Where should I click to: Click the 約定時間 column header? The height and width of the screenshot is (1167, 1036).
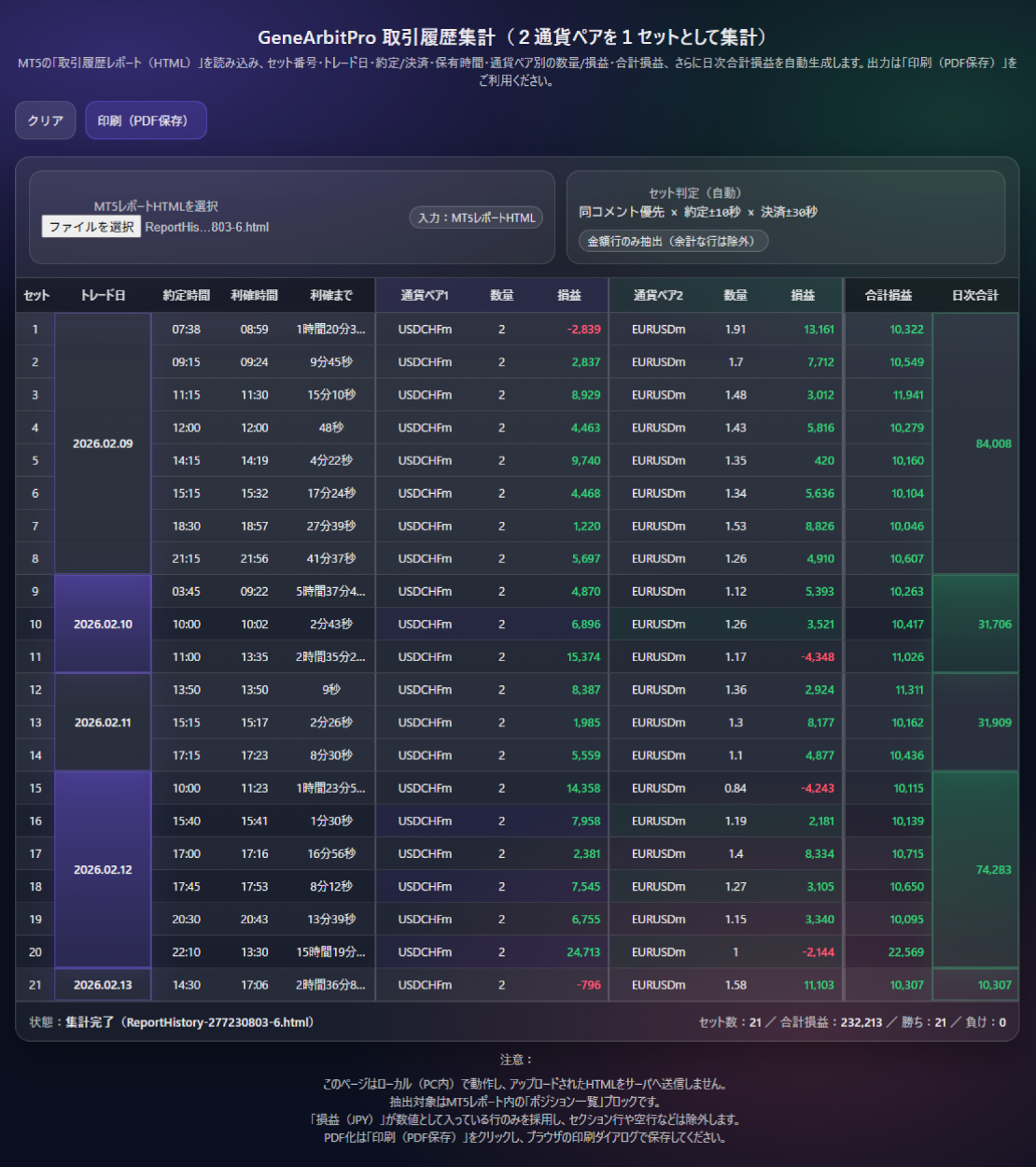[x=187, y=295]
